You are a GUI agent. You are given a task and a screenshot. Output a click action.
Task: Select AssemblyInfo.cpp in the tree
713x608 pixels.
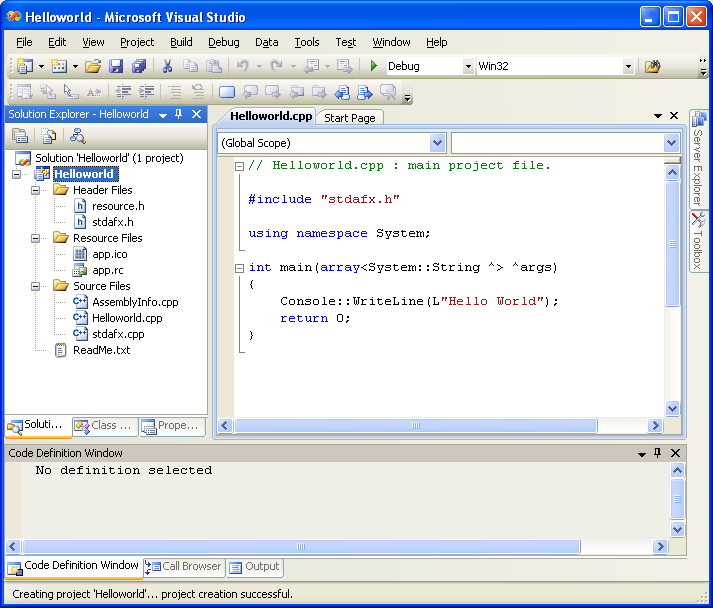[135, 302]
